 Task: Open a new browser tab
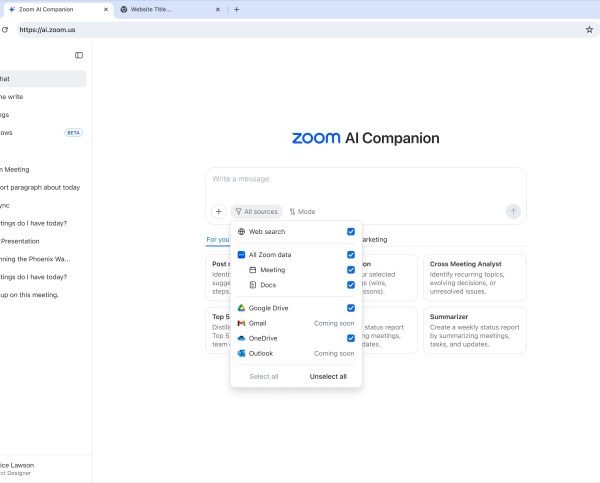pyautogui.click(x=237, y=9)
